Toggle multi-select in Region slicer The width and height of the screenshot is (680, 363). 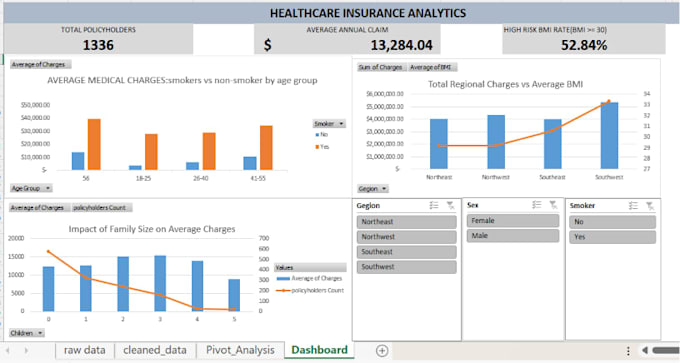[434, 205]
